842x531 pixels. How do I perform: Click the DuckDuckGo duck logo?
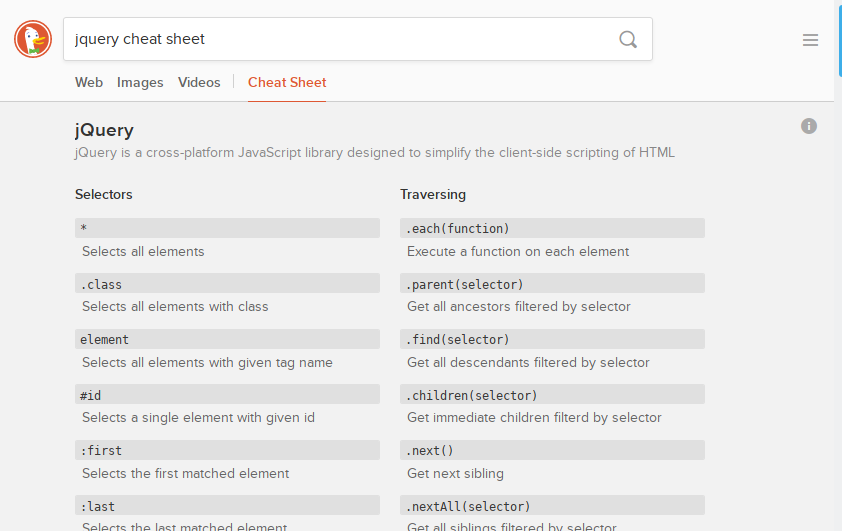[x=33, y=39]
